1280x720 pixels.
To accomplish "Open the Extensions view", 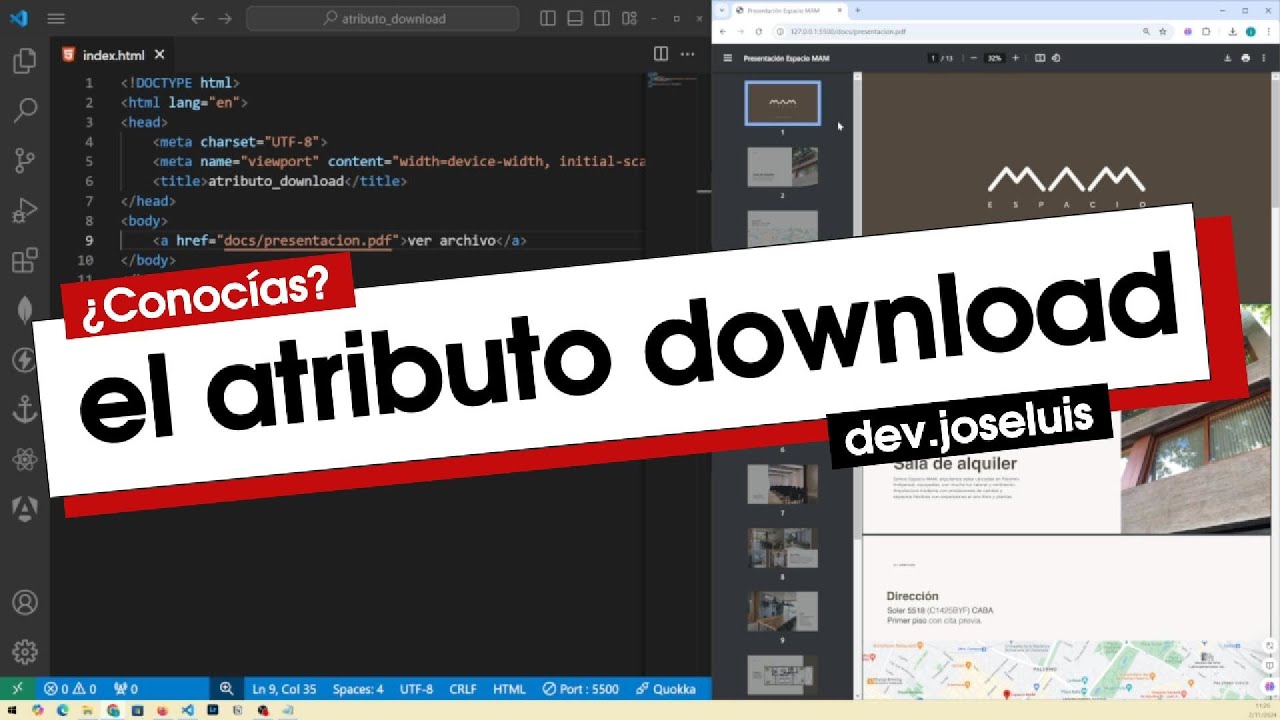I will click(x=24, y=261).
